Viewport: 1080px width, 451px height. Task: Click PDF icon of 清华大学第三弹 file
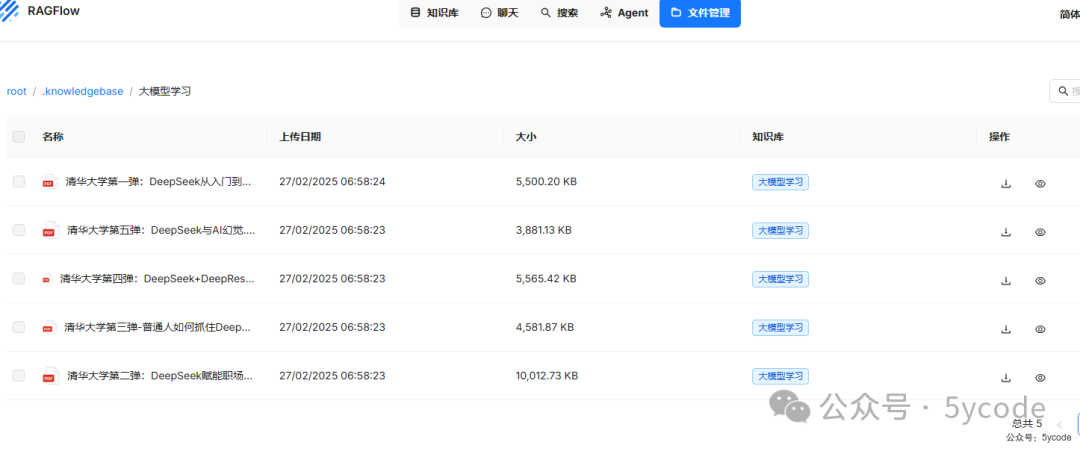(48, 327)
